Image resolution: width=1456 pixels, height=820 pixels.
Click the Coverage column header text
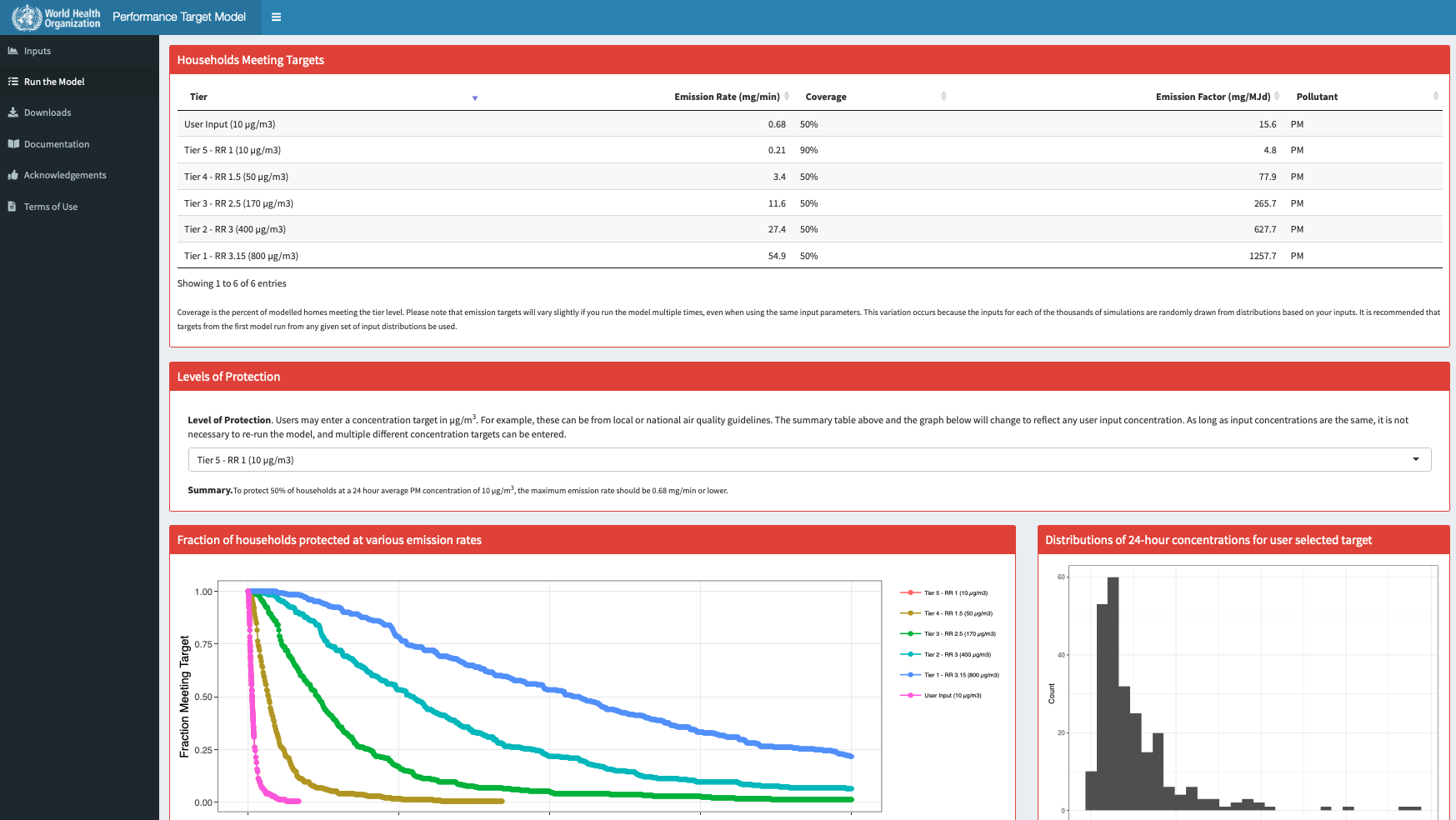826,97
